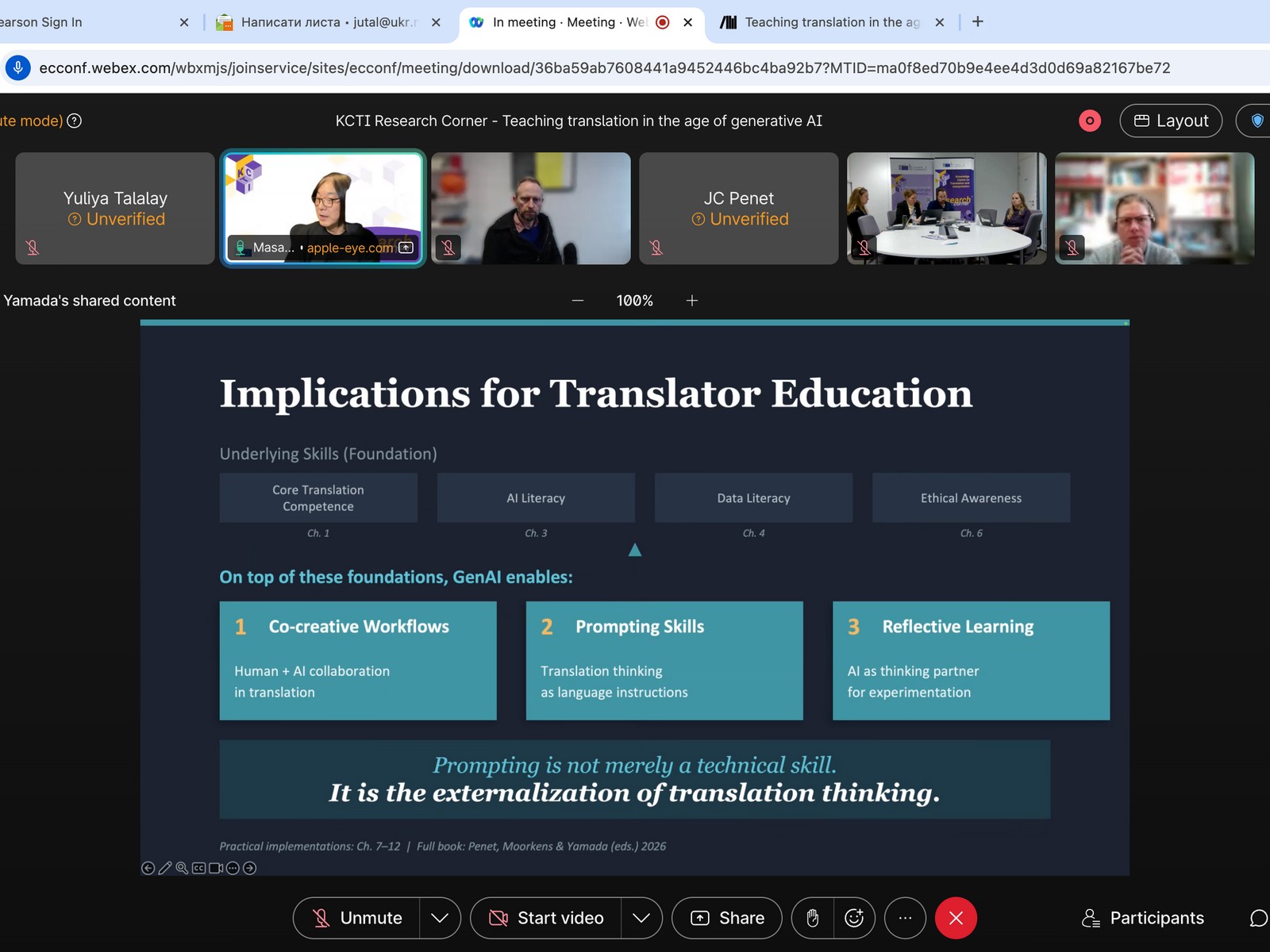Image resolution: width=1270 pixels, height=952 pixels.
Task: Click the raise hand icon
Action: click(812, 918)
